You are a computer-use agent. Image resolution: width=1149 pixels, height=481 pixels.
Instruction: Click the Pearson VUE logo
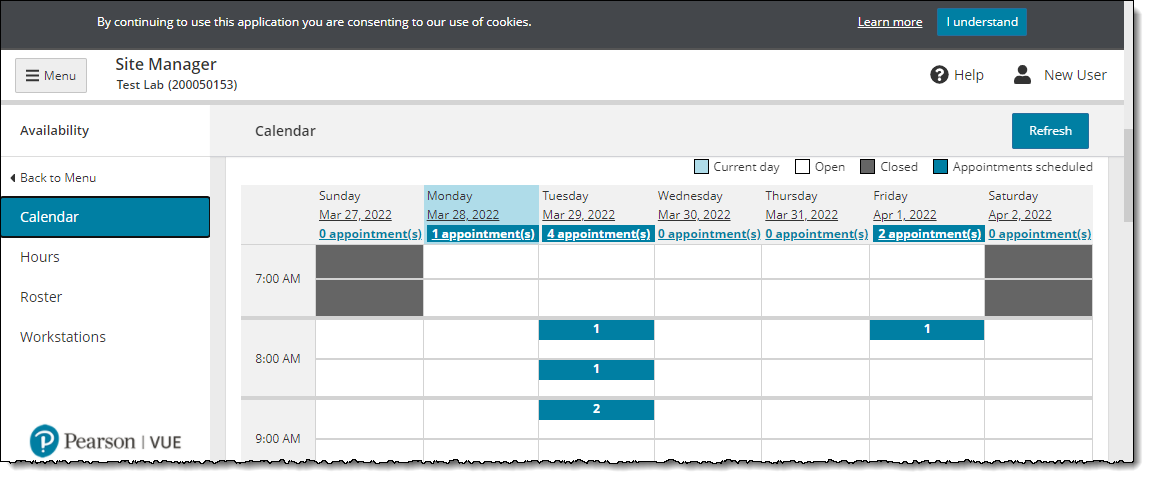tap(105, 441)
